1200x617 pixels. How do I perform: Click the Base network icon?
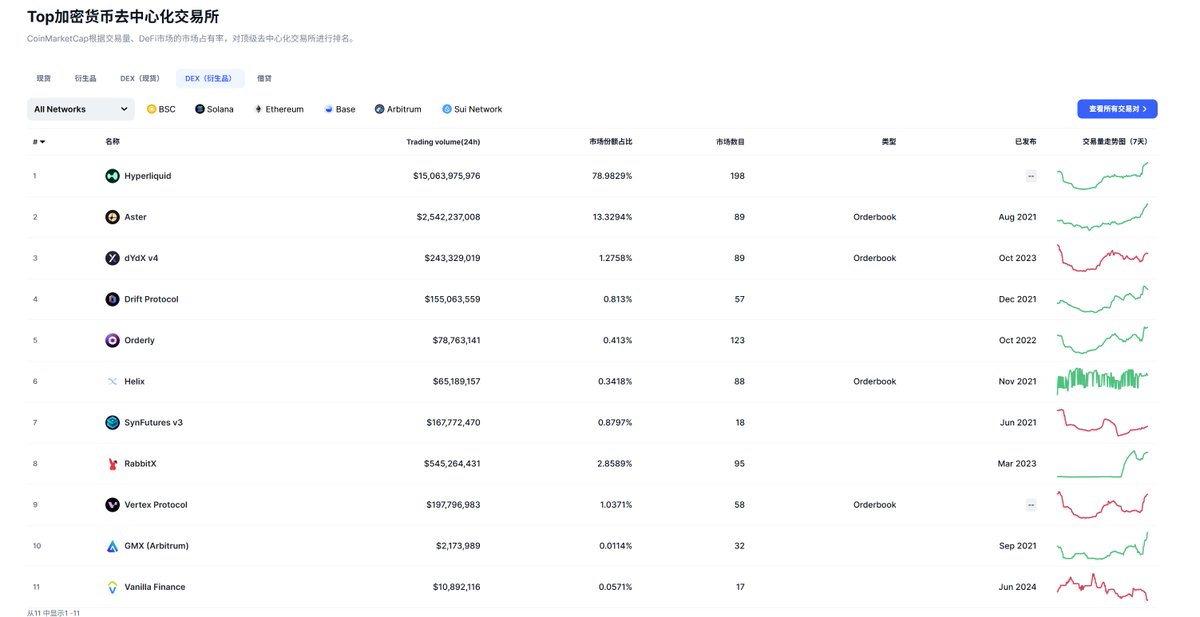328,109
